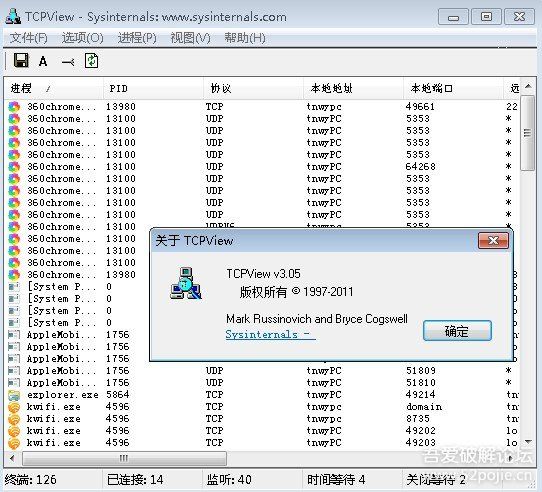Open the Sysinternals hyperlink
This screenshot has height=492, width=542.
point(270,334)
